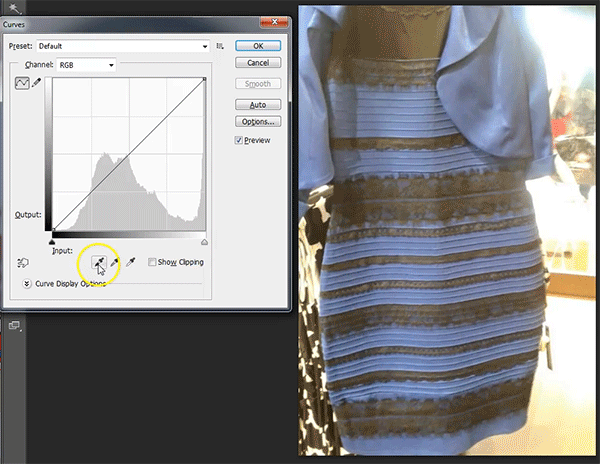Select the black point eyedropper
The image size is (600, 464).
[x=98, y=262]
